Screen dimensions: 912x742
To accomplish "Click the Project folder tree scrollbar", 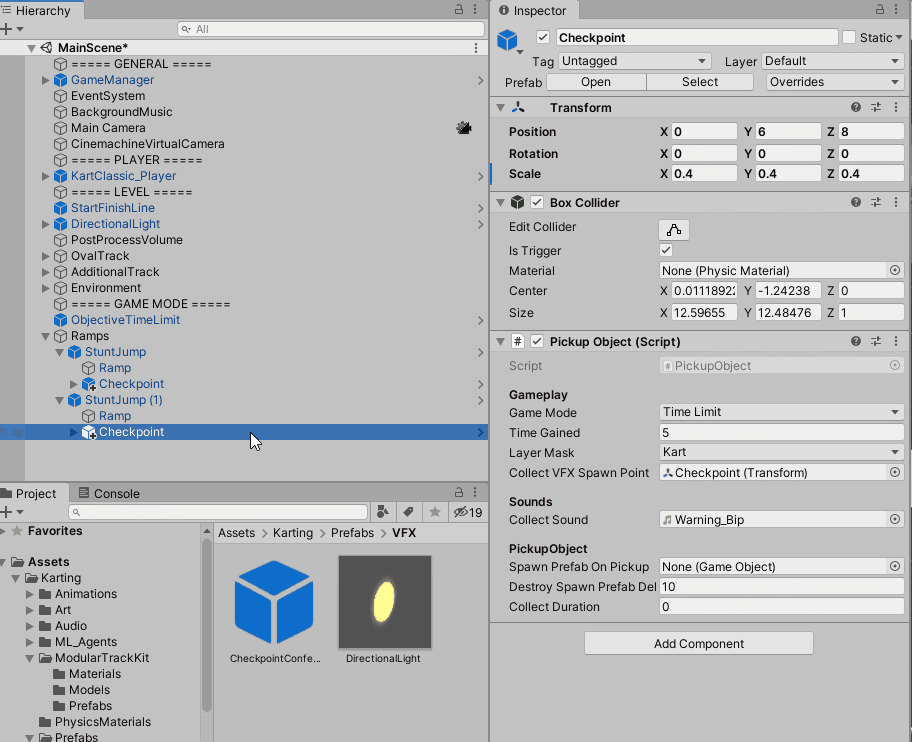I will click(x=206, y=625).
